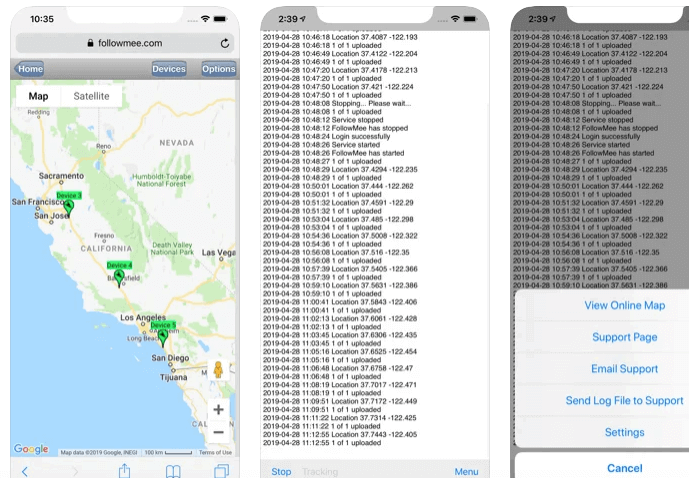Click map data copyright text
The height and width of the screenshot is (478, 689).
click(x=99, y=452)
